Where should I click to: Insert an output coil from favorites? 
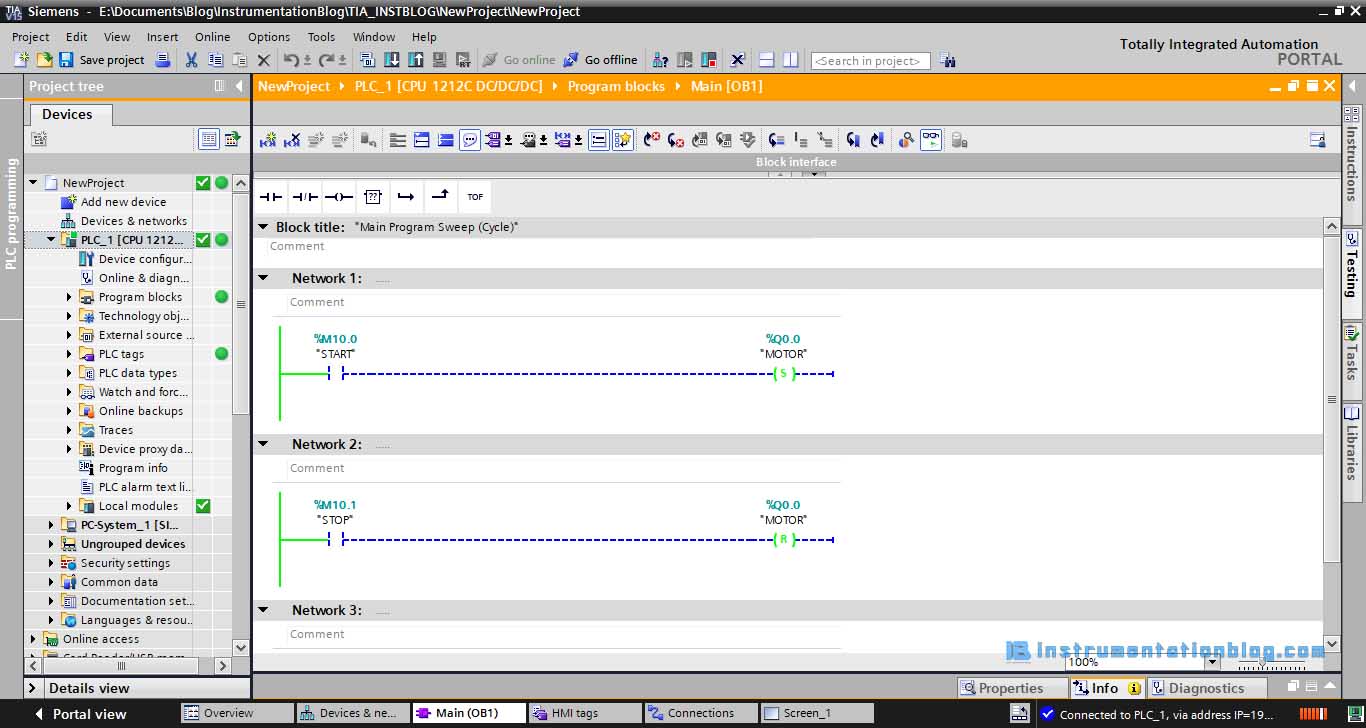338,197
